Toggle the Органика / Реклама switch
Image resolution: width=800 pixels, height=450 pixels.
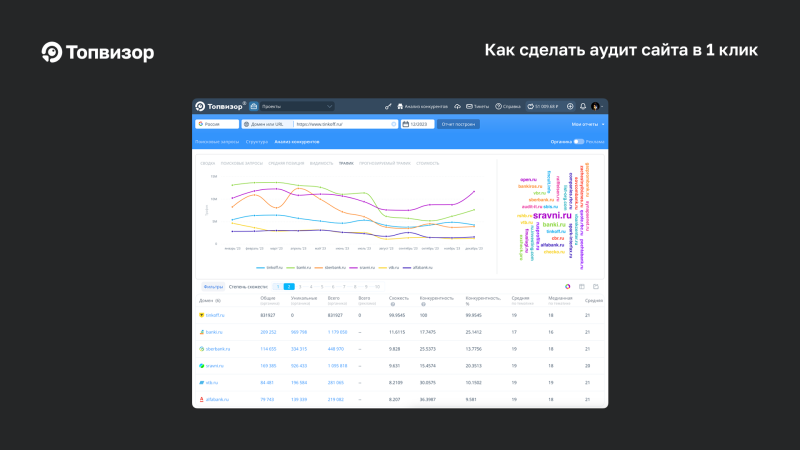click(x=579, y=141)
